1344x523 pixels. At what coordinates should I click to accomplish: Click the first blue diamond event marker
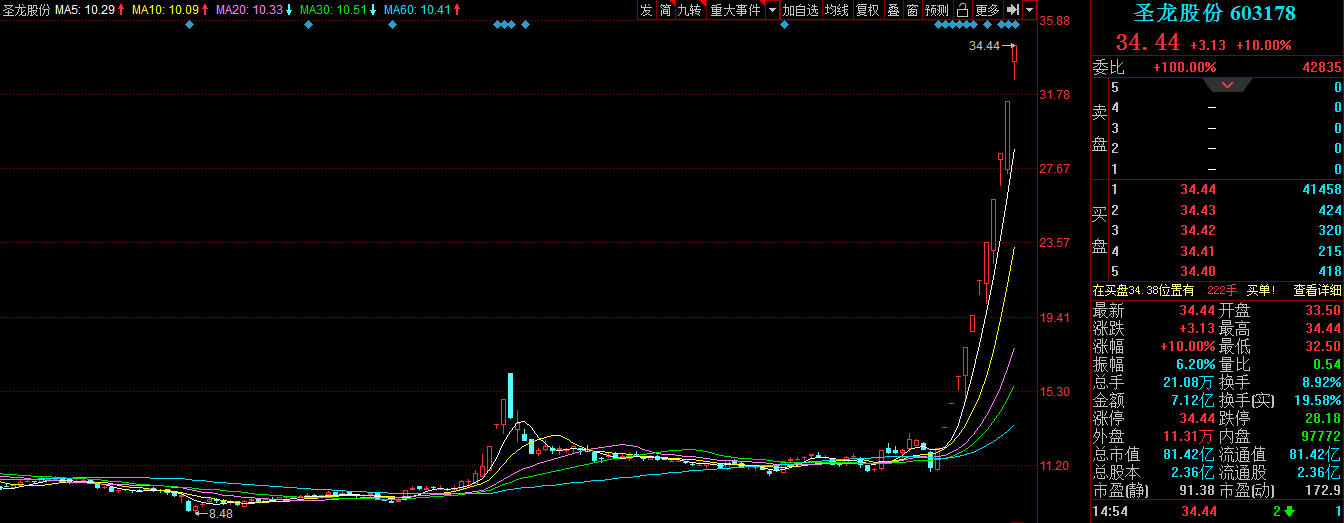pos(189,25)
